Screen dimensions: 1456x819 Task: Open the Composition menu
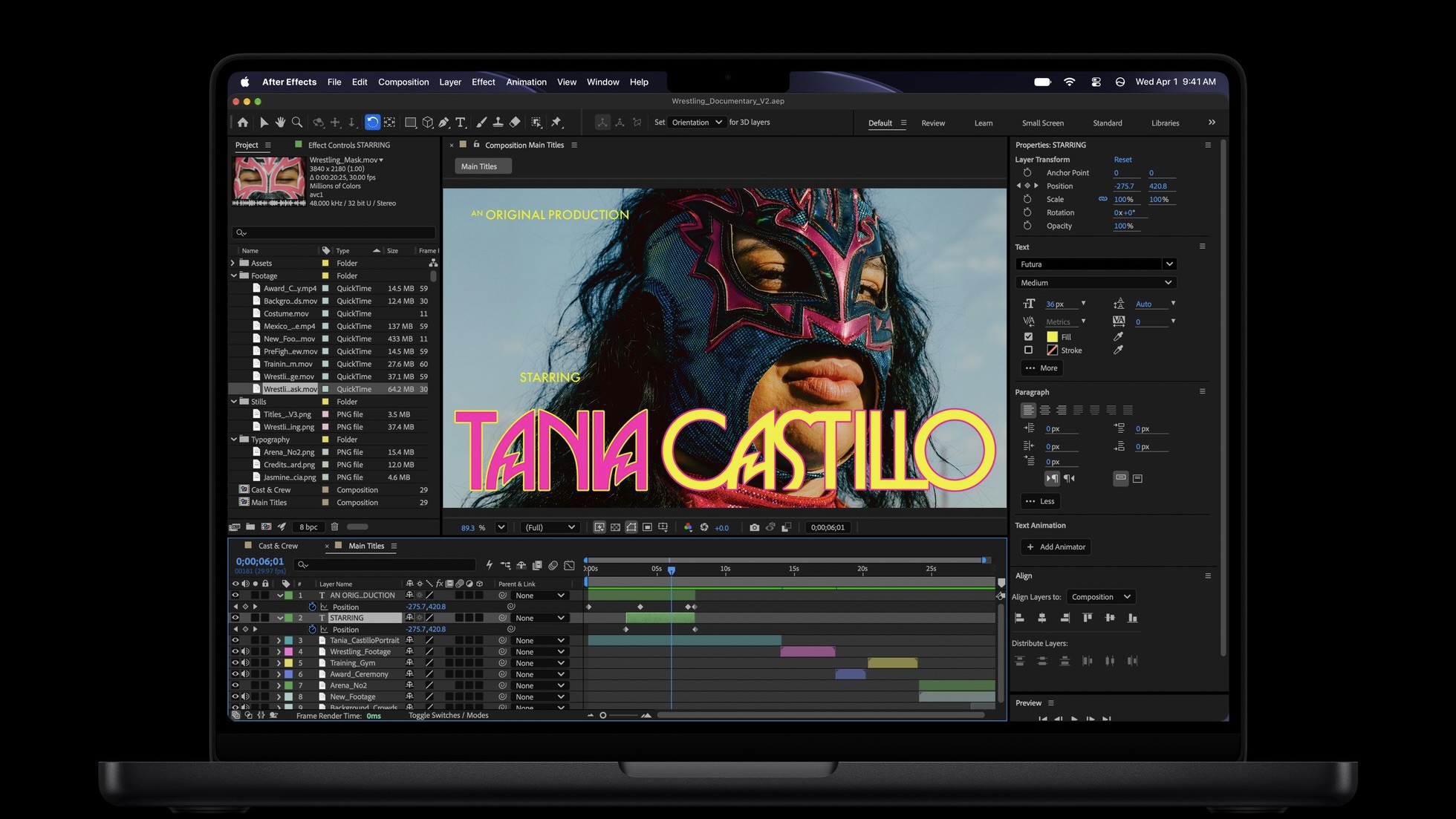pos(403,82)
